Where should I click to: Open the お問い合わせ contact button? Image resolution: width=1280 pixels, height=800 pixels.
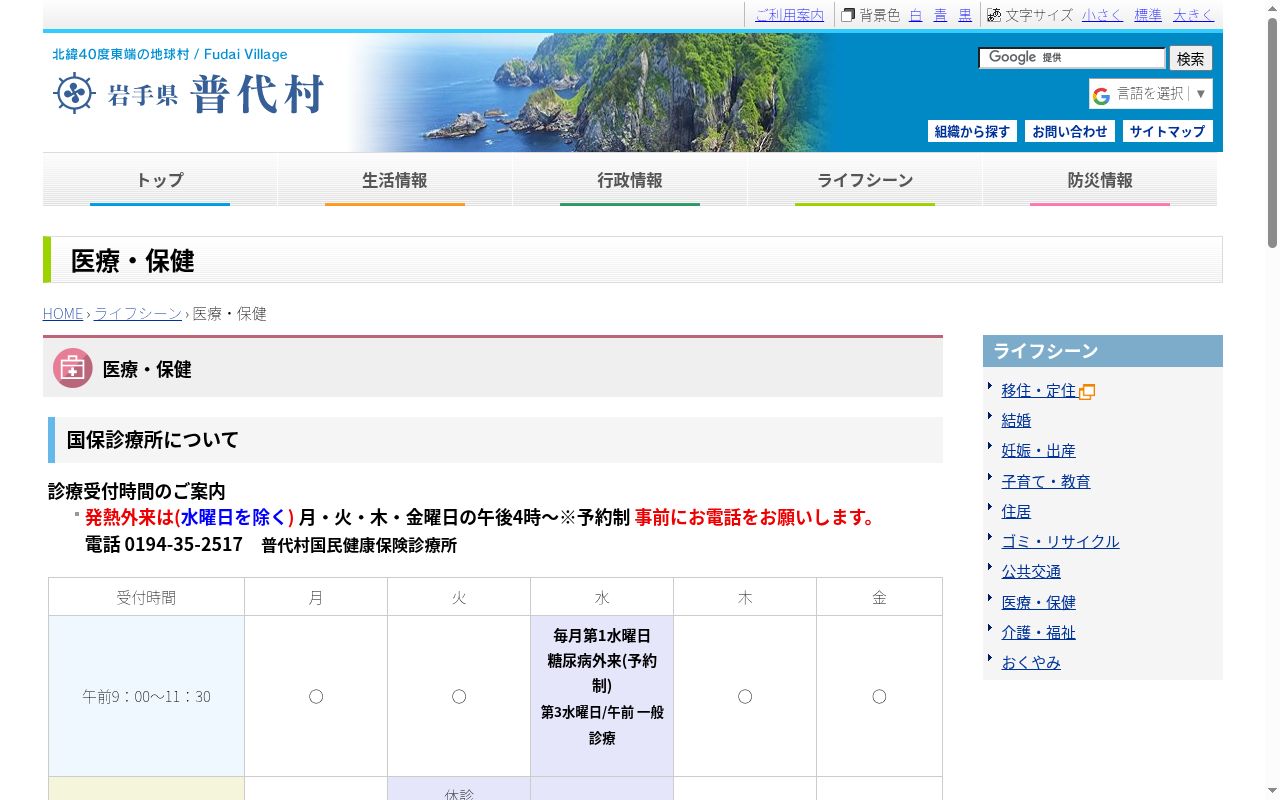click(1070, 131)
